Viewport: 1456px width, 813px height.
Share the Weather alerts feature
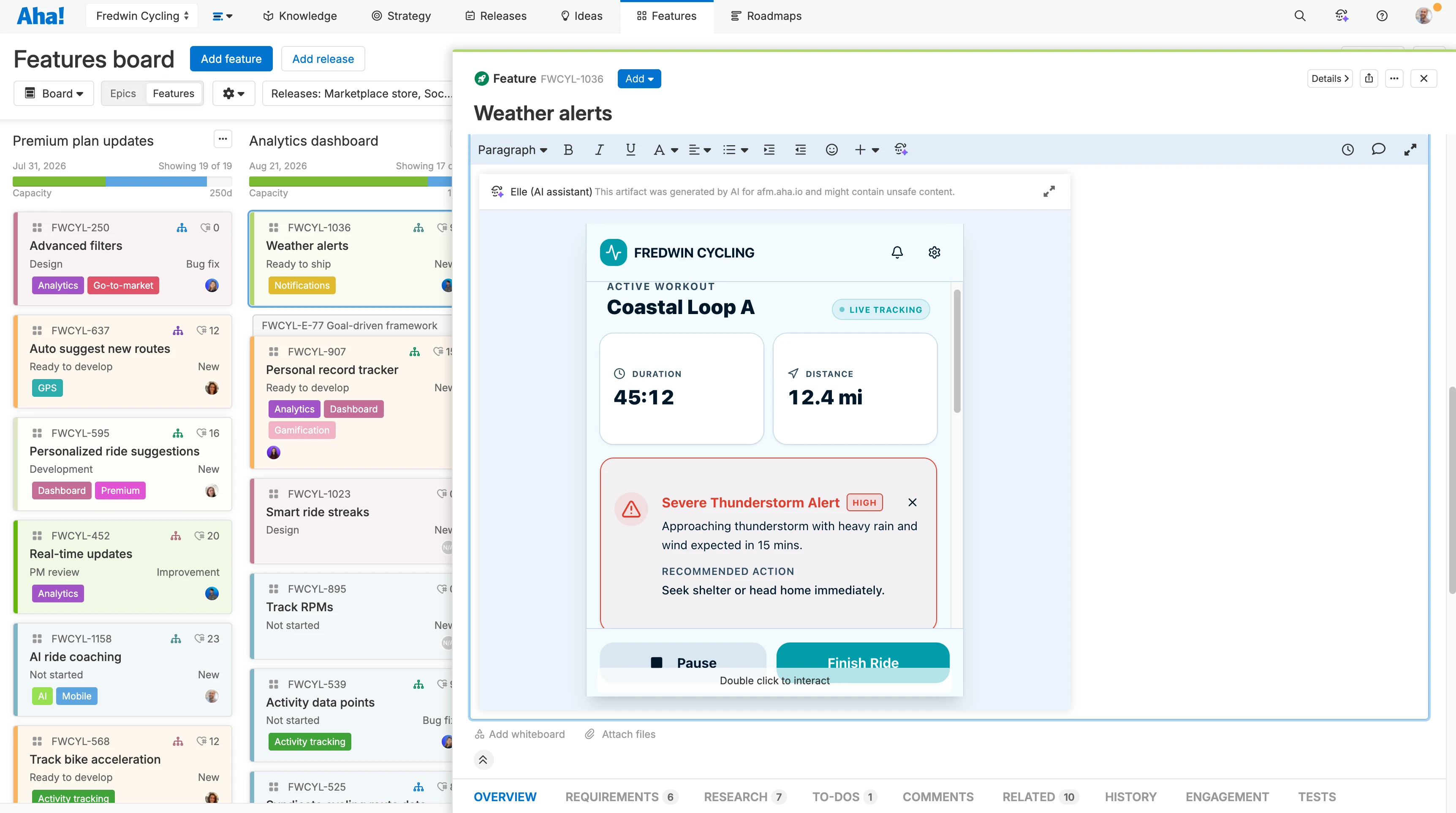click(x=1369, y=79)
